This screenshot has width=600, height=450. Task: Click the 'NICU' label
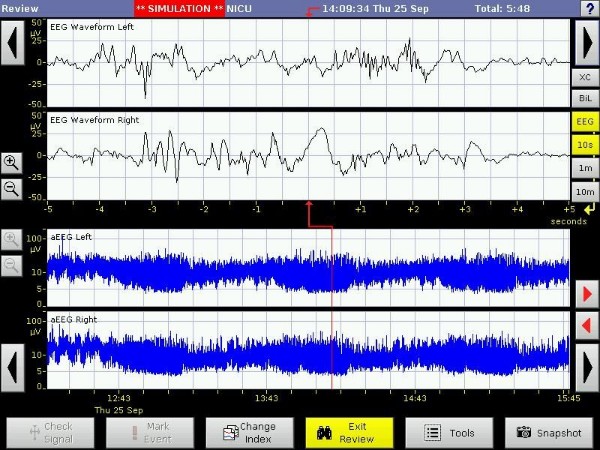(239, 8)
